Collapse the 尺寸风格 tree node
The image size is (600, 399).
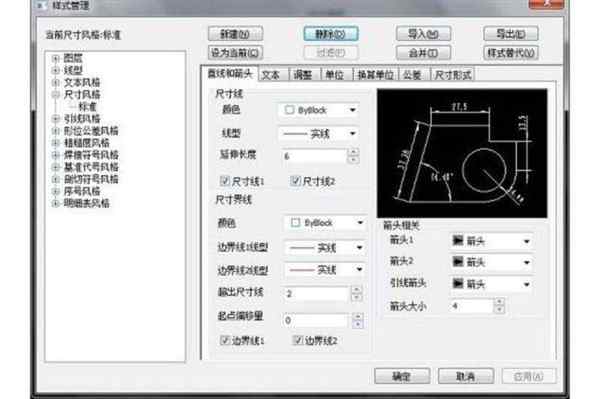click(56, 94)
